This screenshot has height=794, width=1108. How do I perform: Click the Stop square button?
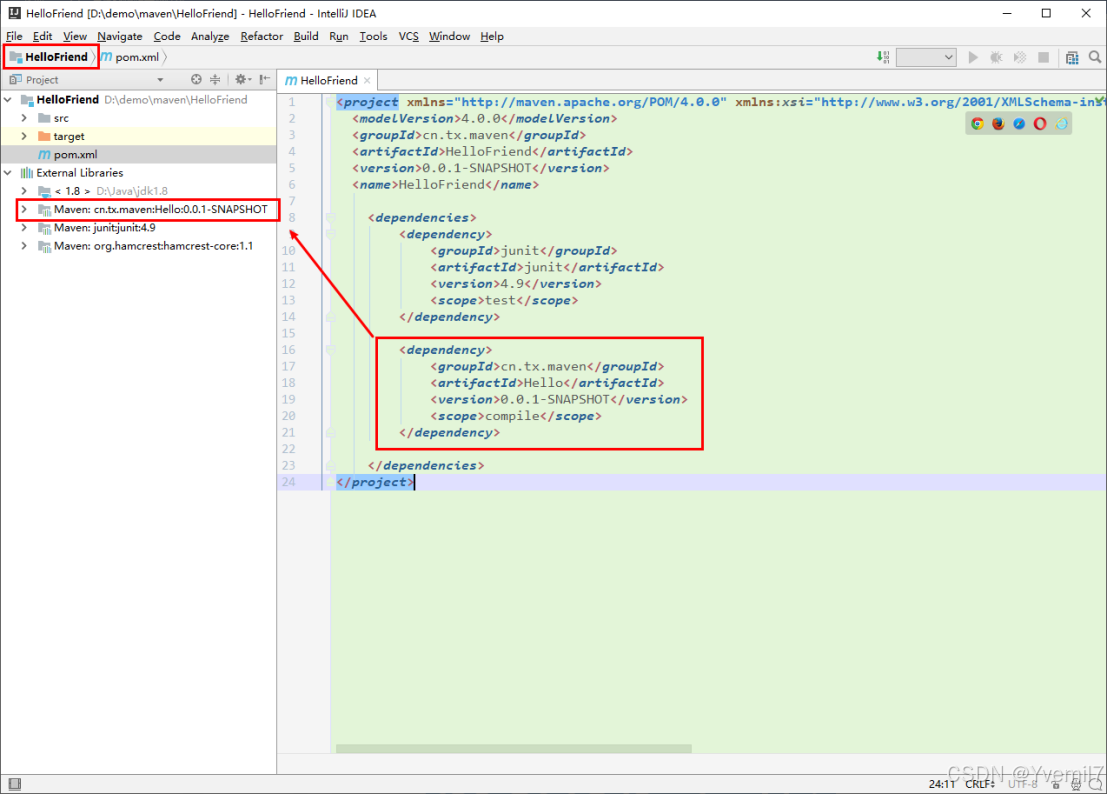click(x=1043, y=57)
